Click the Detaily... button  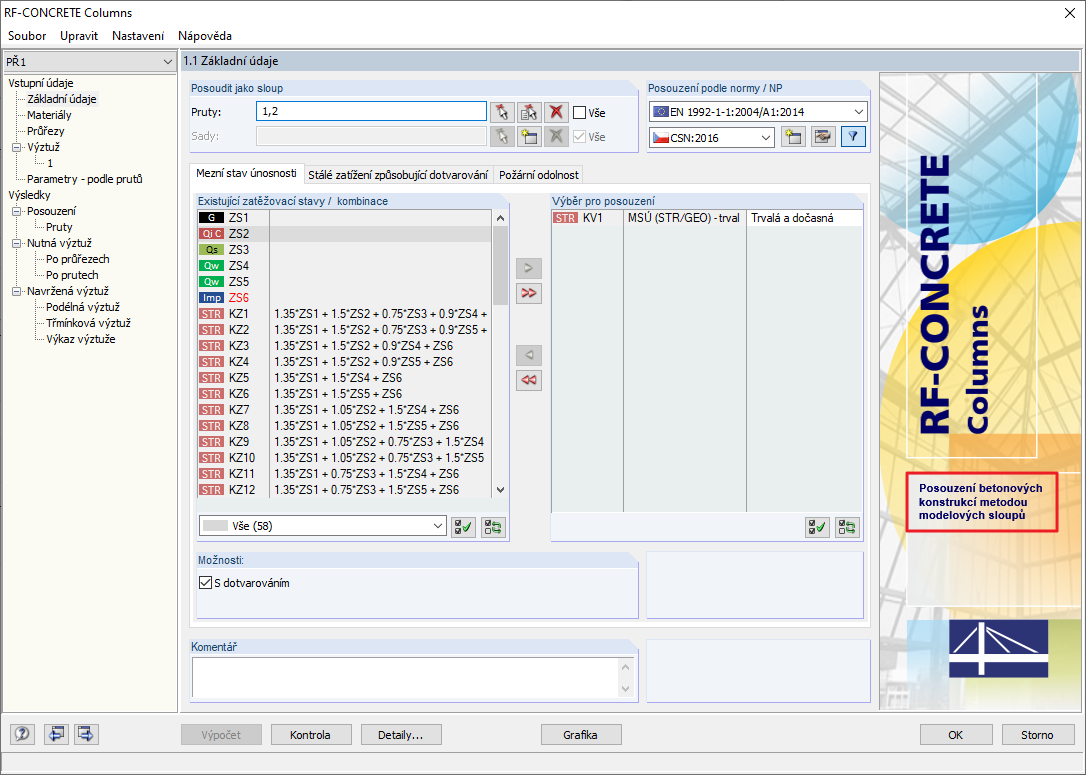[x=400, y=735]
